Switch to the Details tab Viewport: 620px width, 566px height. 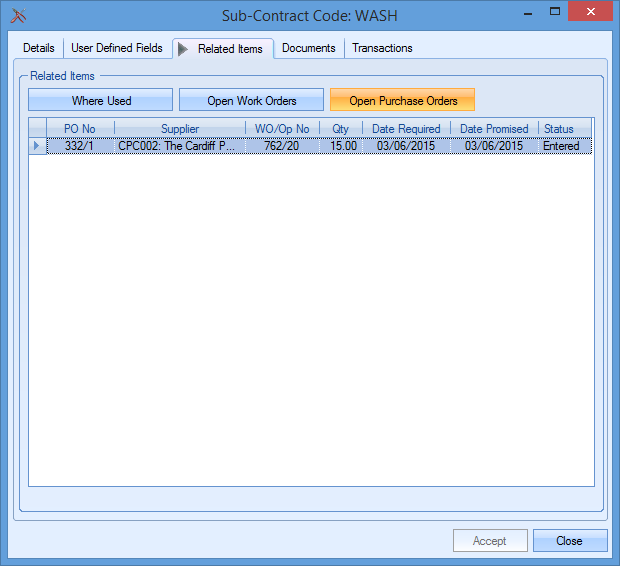tap(39, 48)
